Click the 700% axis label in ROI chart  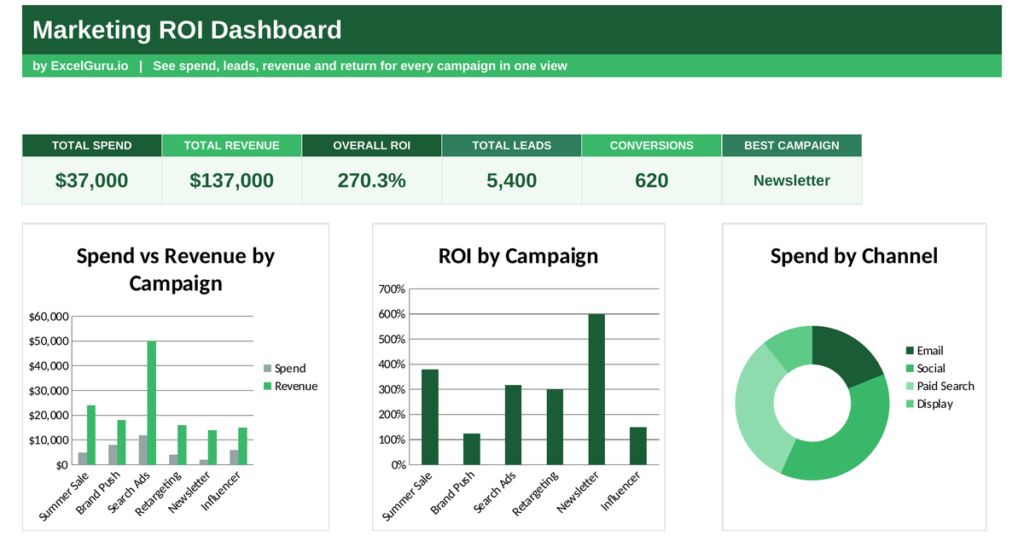pyautogui.click(x=392, y=289)
